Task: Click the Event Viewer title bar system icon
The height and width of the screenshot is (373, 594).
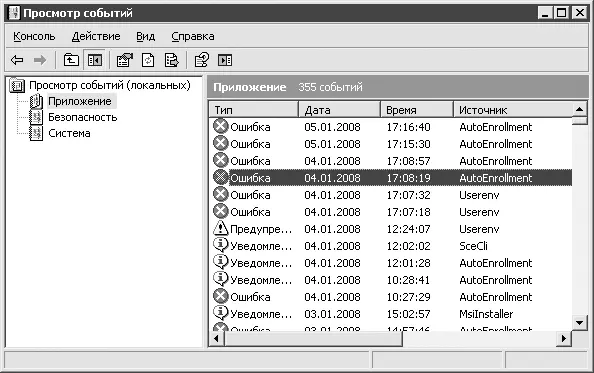Action: 14,13
